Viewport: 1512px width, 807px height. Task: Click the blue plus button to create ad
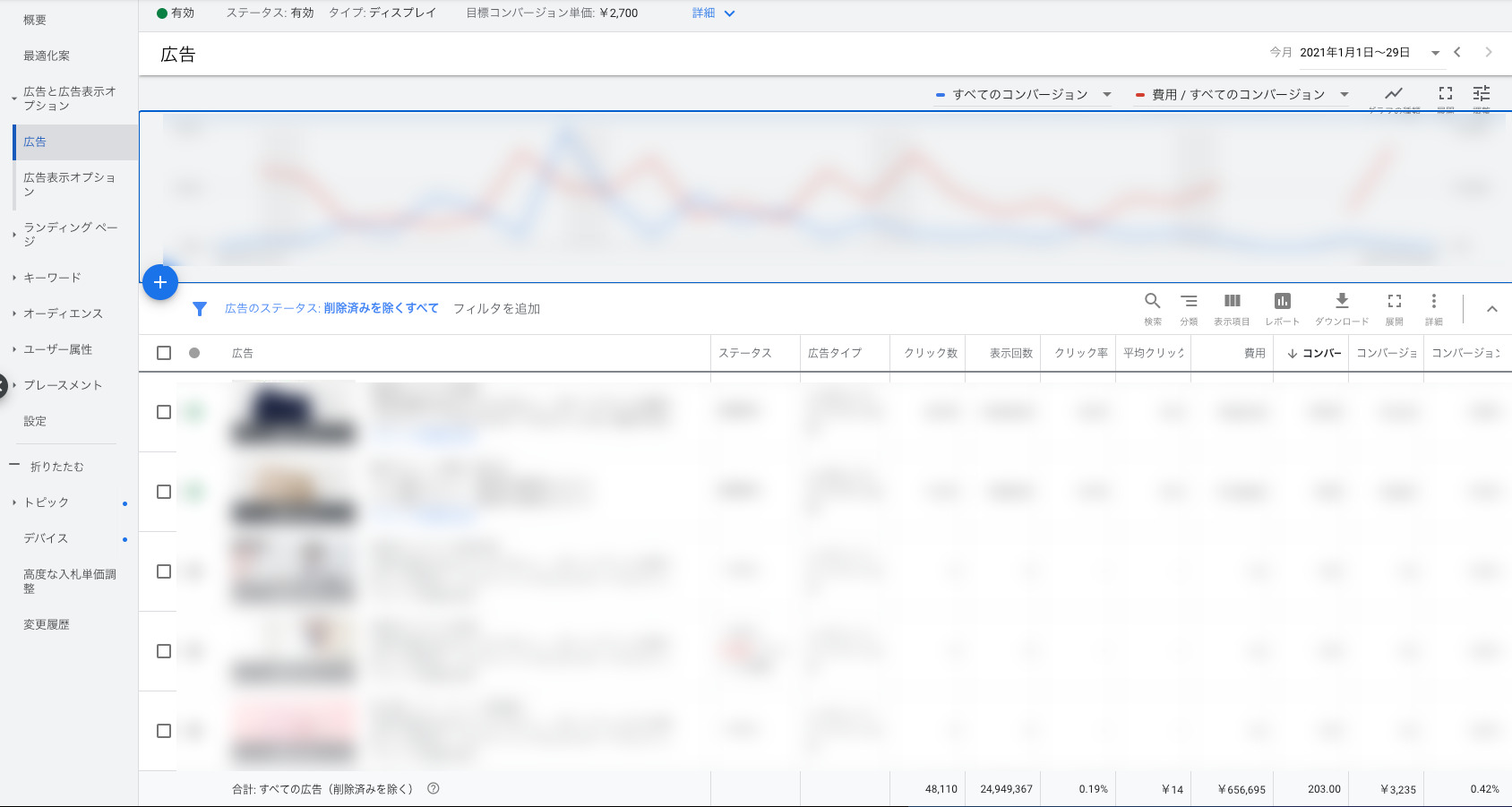tap(160, 283)
